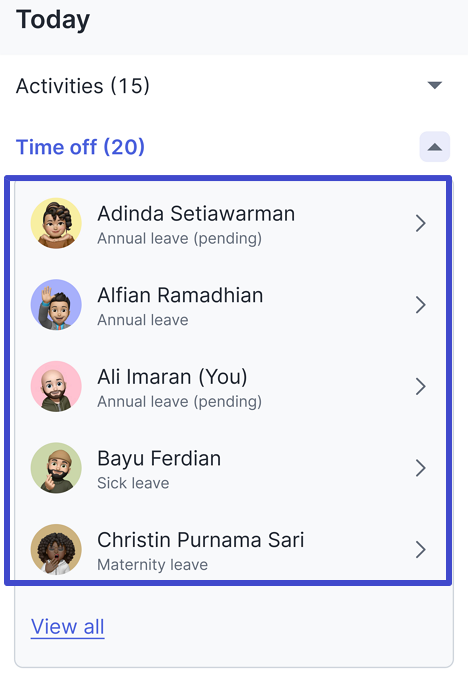Image resolution: width=468 pixels, height=679 pixels.
Task: Expand the Activities (15) section arrow
Action: pos(435,85)
